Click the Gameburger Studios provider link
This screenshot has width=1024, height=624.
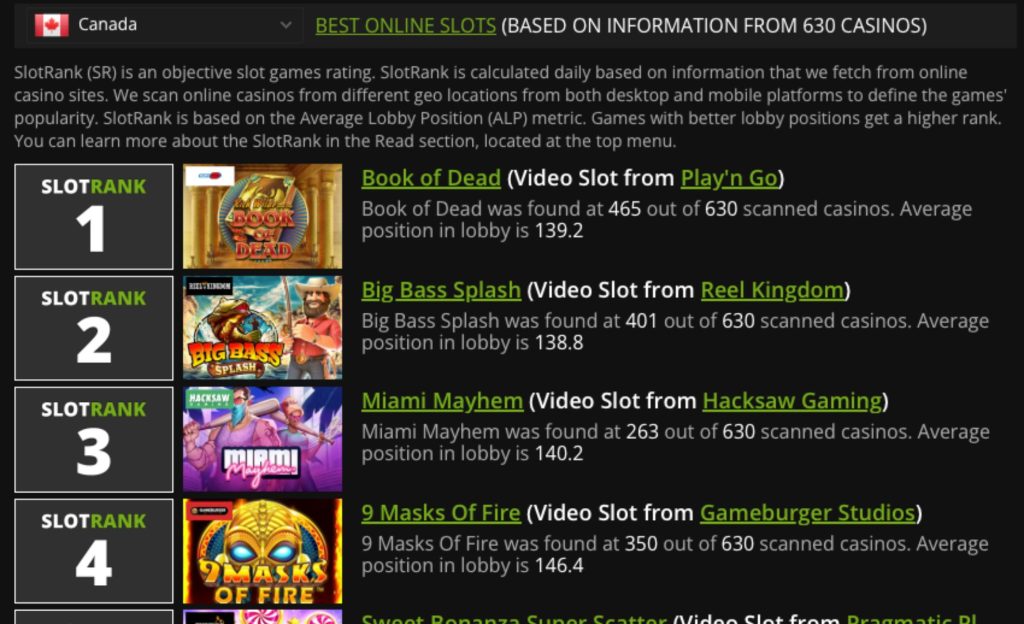click(x=808, y=513)
